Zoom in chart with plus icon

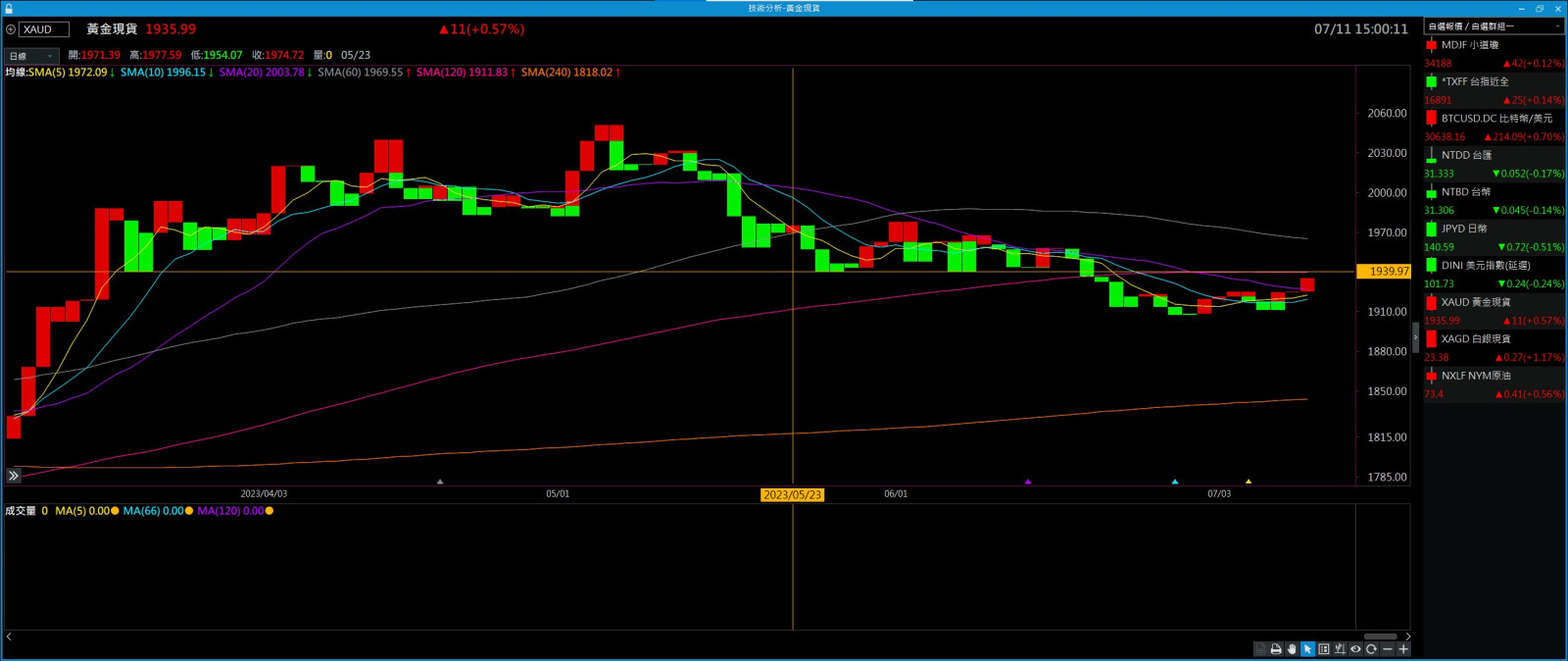pos(1403,649)
